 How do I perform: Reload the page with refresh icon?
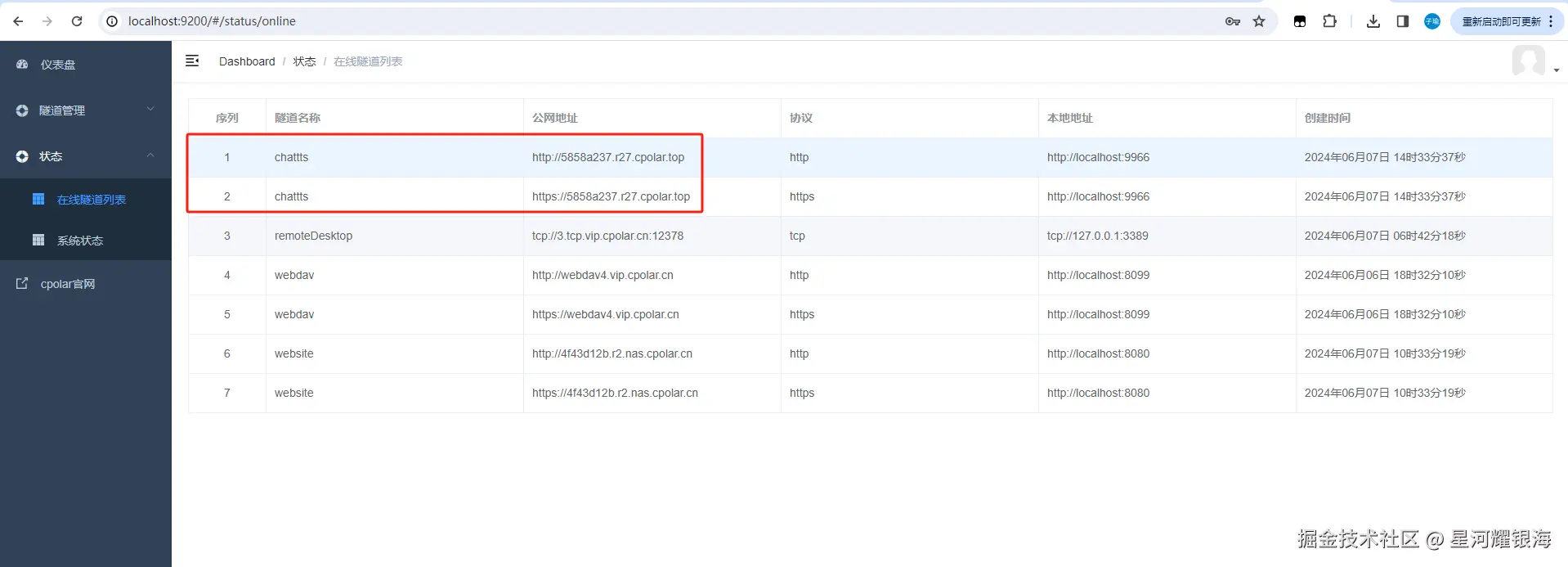77,21
